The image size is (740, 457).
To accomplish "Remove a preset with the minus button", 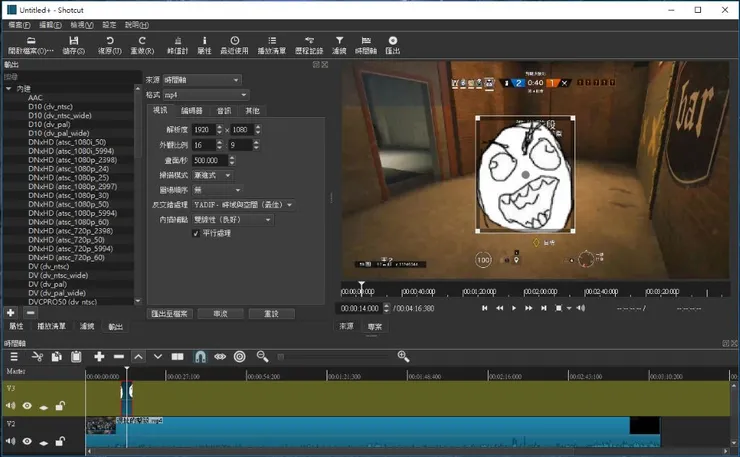I will pyautogui.click(x=30, y=313).
